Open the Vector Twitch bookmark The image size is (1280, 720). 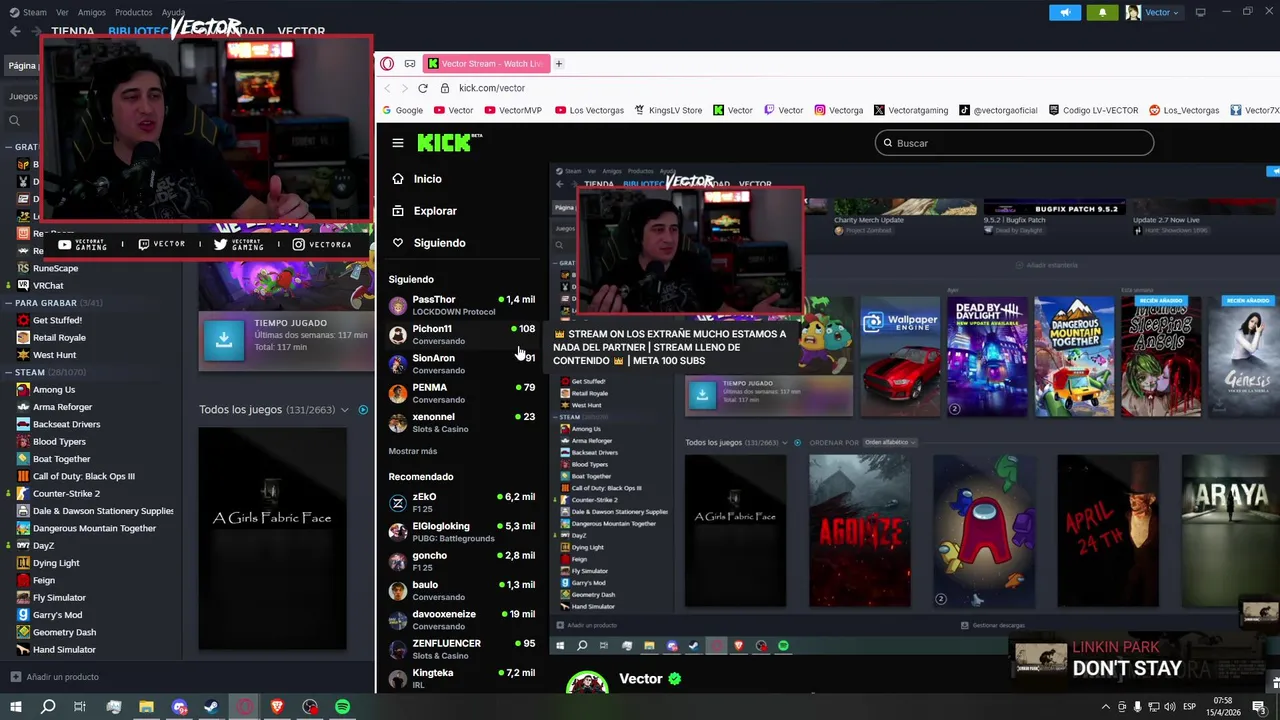783,110
